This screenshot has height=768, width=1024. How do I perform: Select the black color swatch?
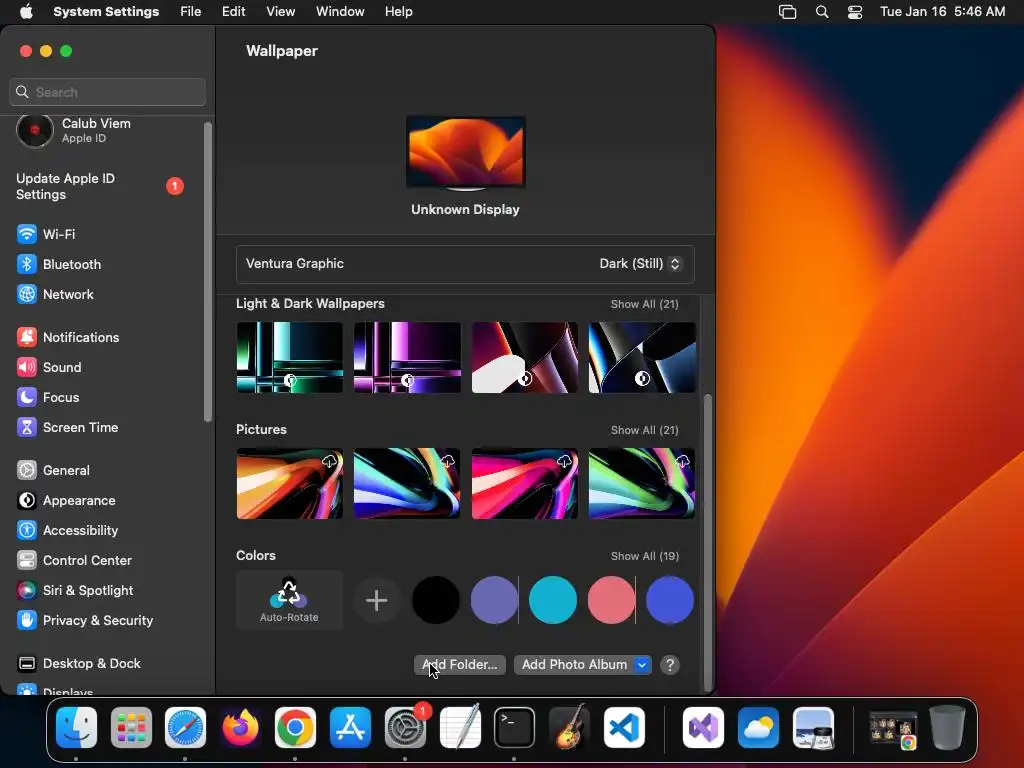pyautogui.click(x=436, y=600)
